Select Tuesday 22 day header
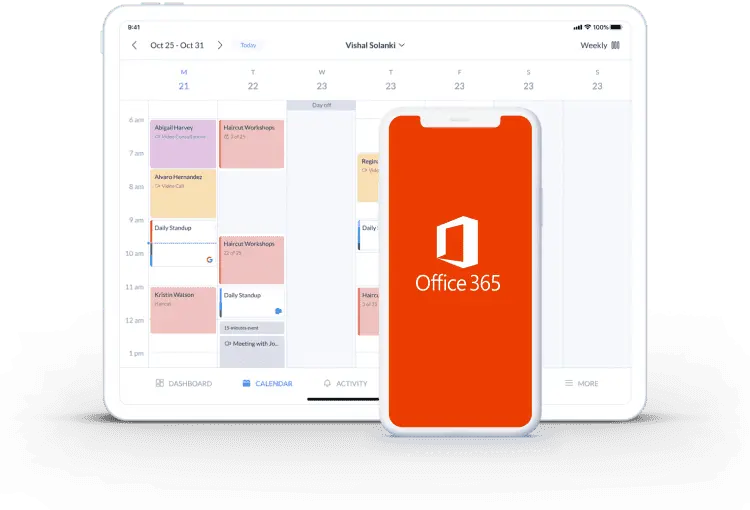 (253, 79)
